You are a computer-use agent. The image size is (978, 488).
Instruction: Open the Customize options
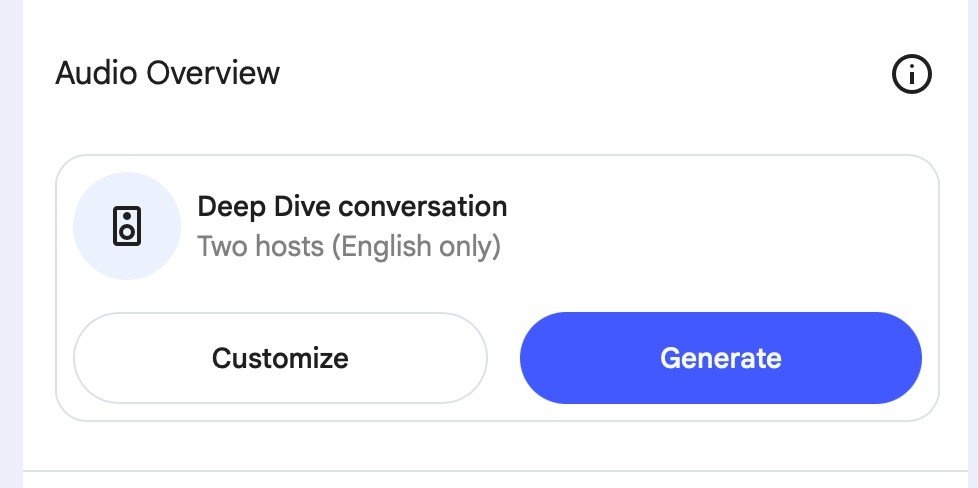tap(280, 358)
